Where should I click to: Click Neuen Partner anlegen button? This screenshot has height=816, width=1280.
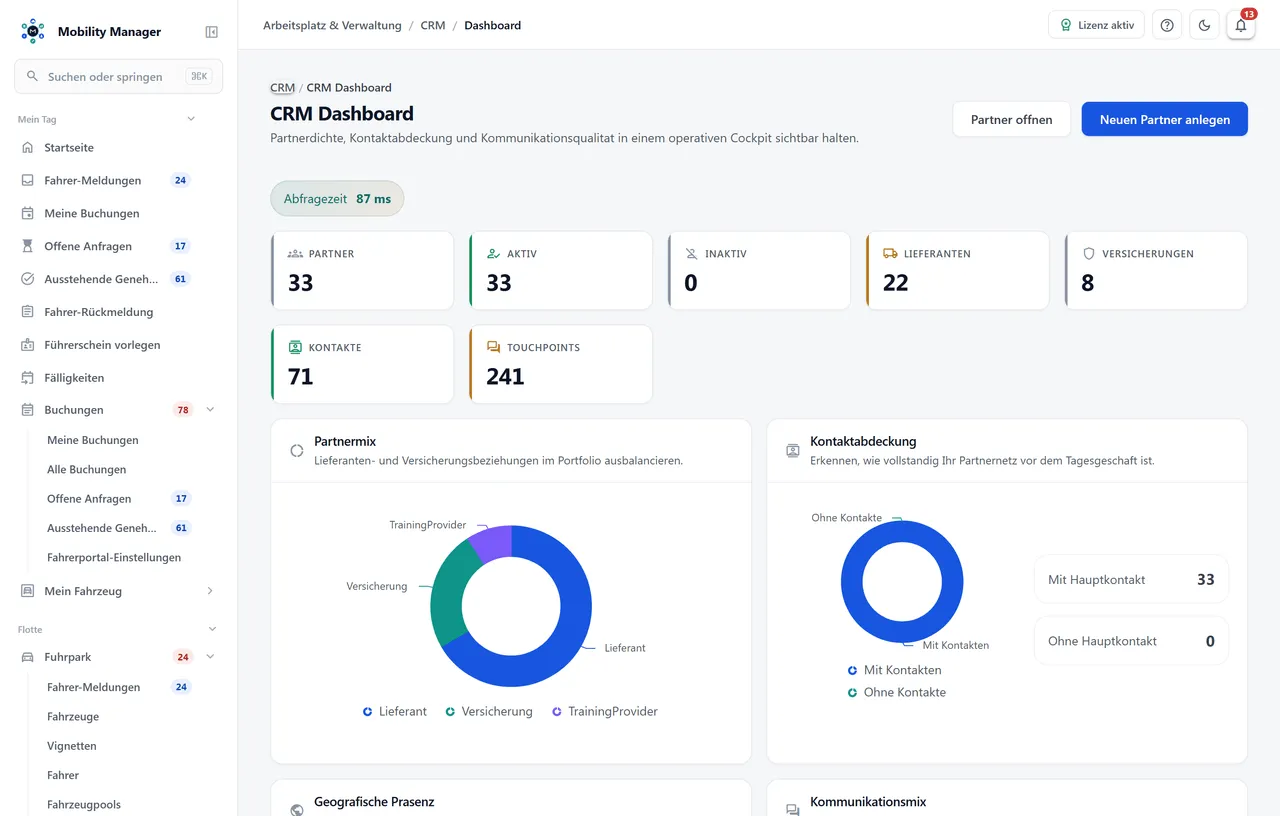(x=1164, y=119)
